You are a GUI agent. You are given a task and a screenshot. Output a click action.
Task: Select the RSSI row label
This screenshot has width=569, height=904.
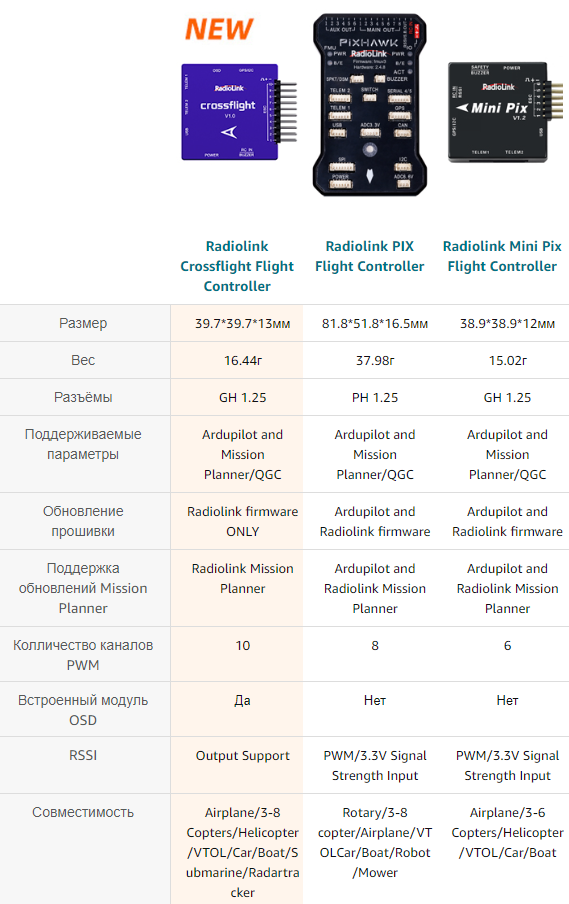tap(83, 755)
